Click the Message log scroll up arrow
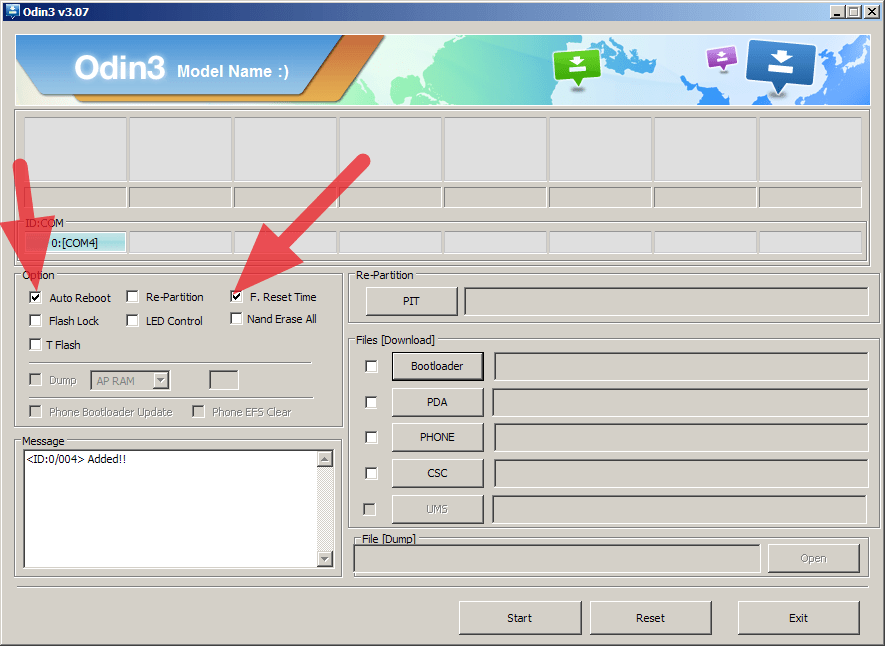 pos(325,459)
